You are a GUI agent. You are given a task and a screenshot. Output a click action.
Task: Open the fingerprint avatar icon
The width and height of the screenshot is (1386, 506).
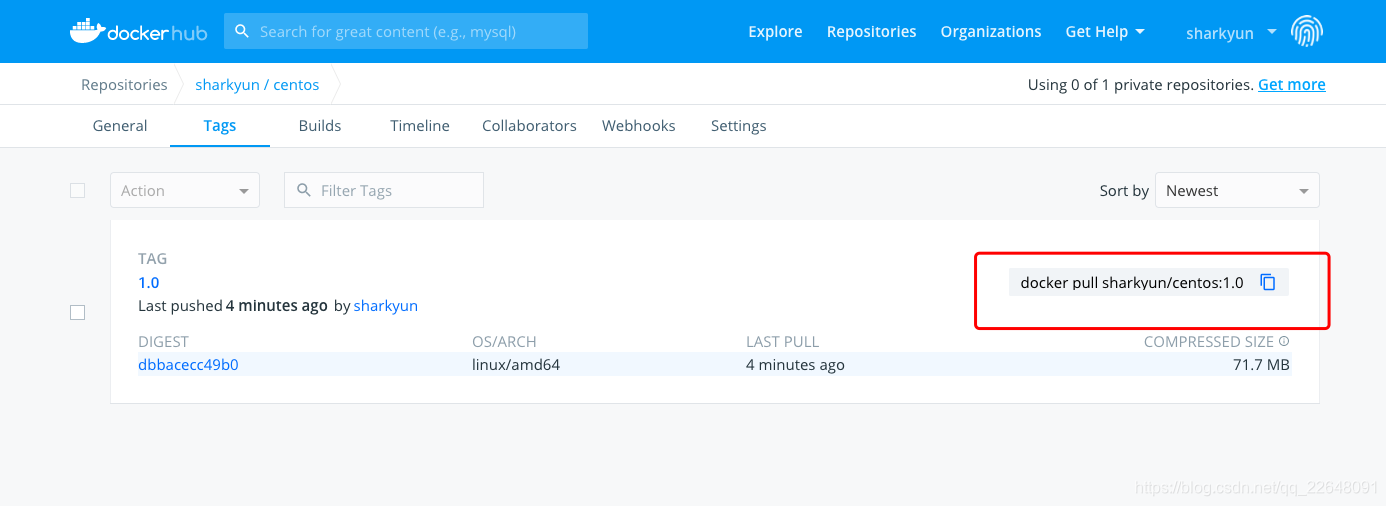tap(1307, 32)
